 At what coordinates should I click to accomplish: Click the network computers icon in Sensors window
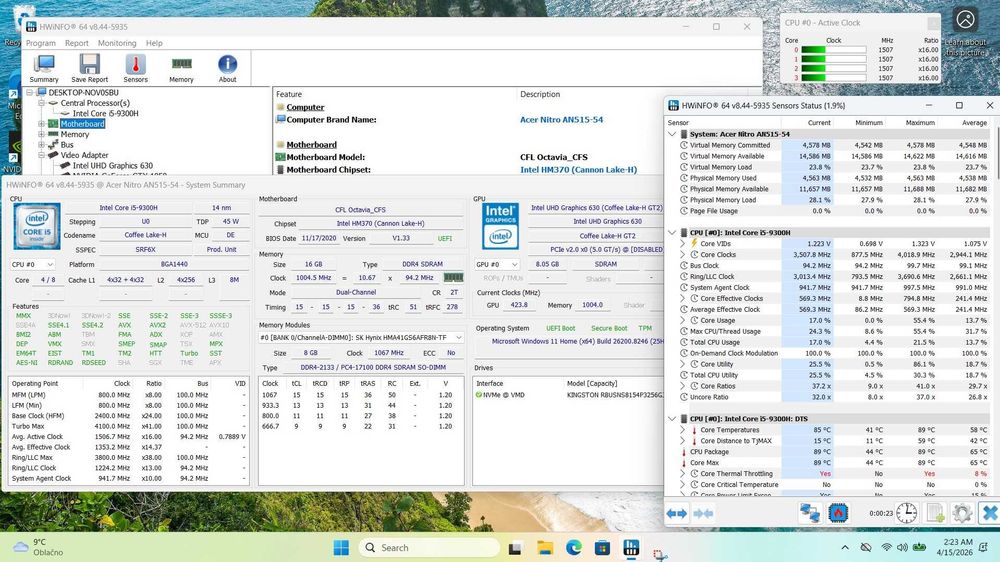click(x=810, y=513)
